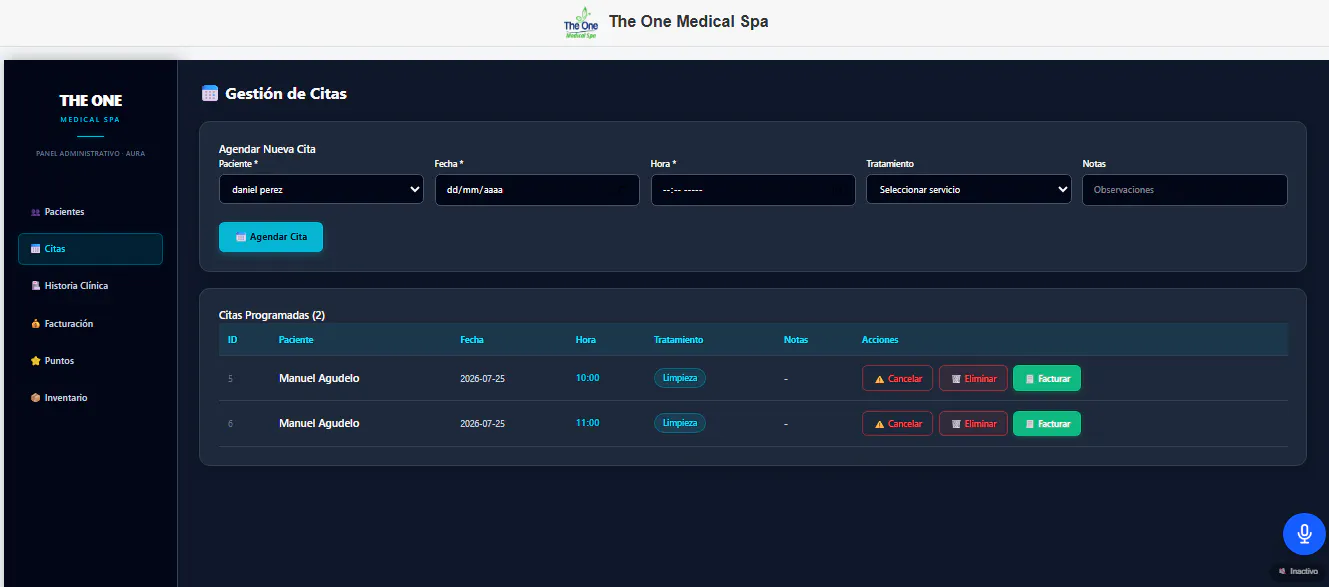The height and width of the screenshot is (587, 1329).
Task: Click the Limpieza tag in row 5
Action: coord(680,378)
